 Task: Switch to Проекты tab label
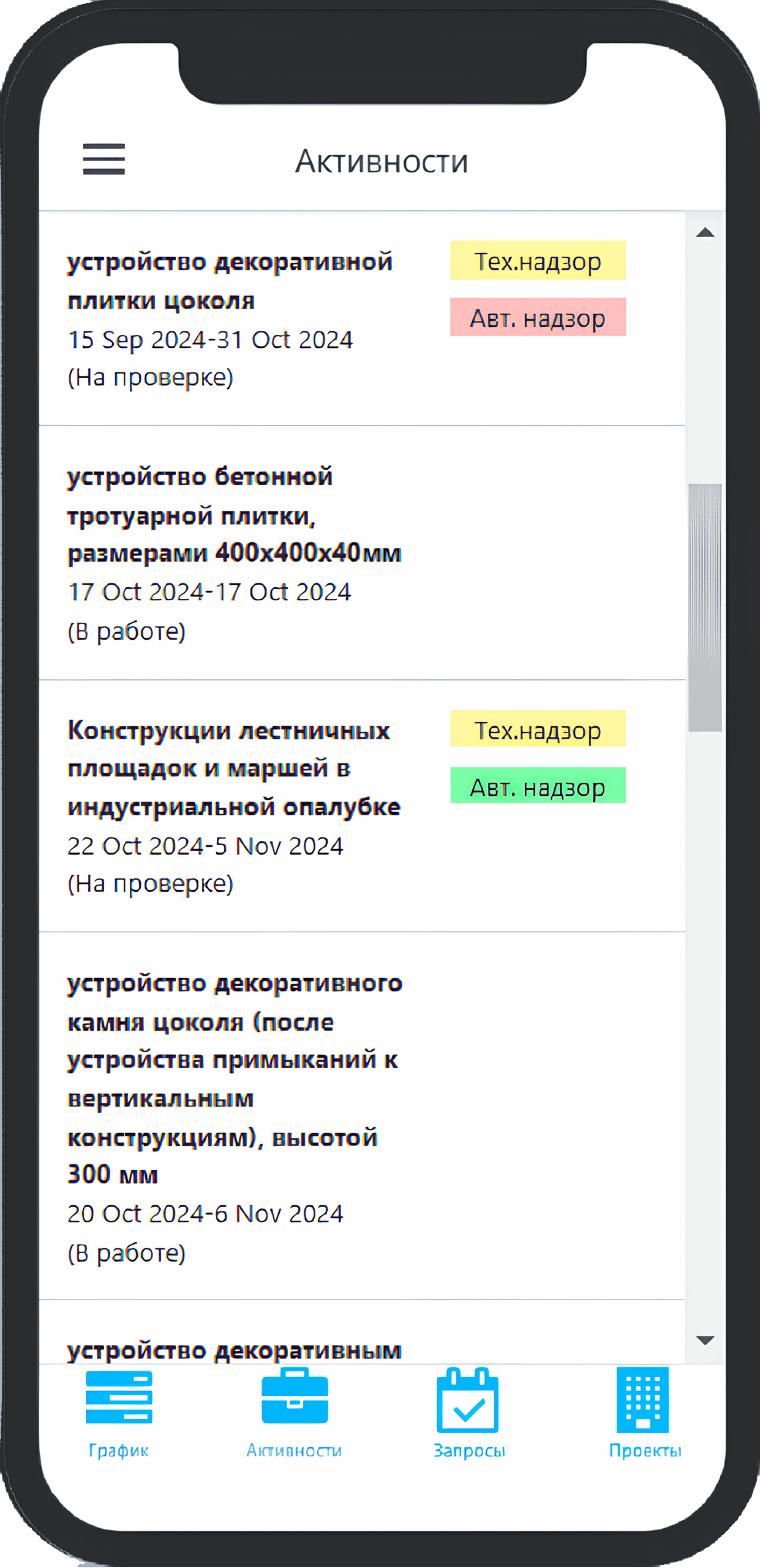[x=645, y=1450]
